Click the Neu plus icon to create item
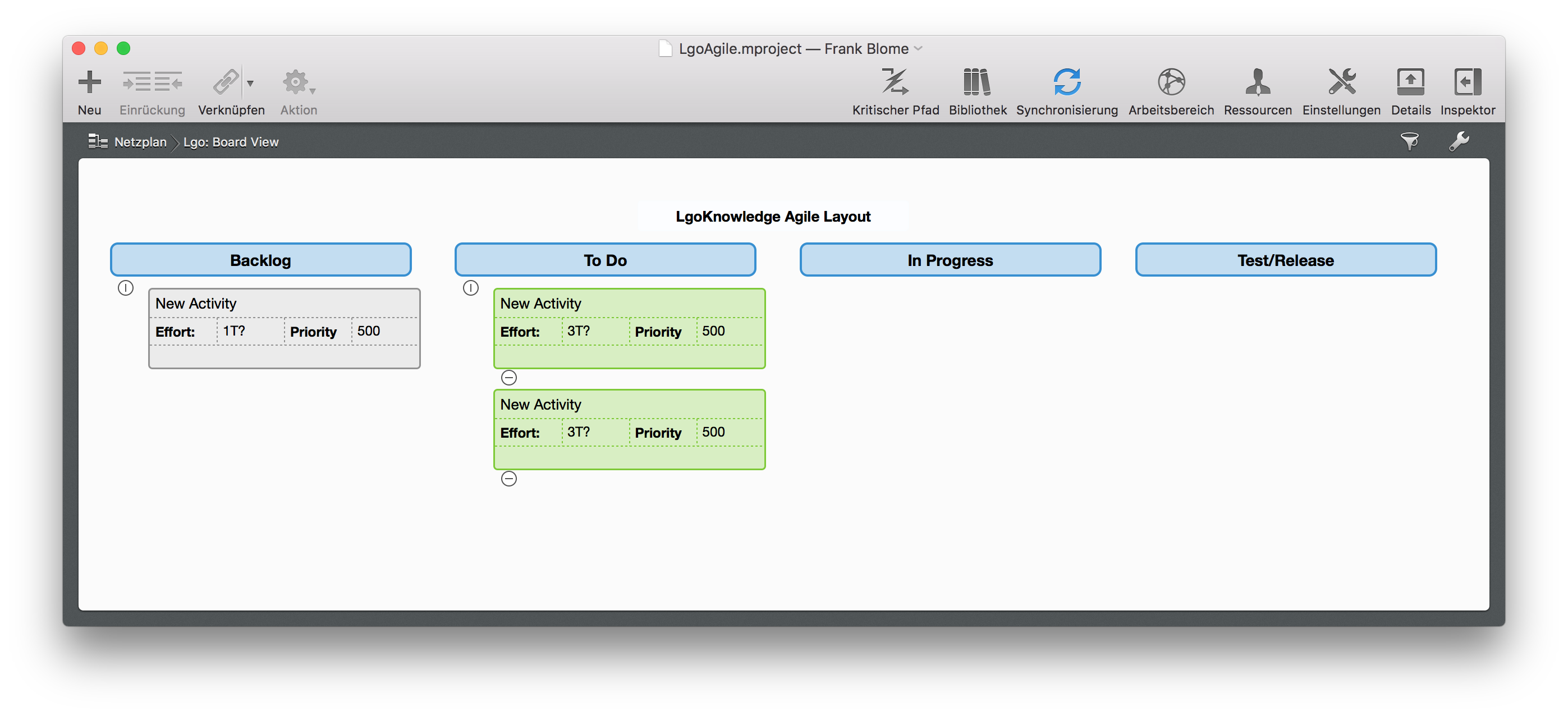The image size is (1568, 716). pos(89,81)
